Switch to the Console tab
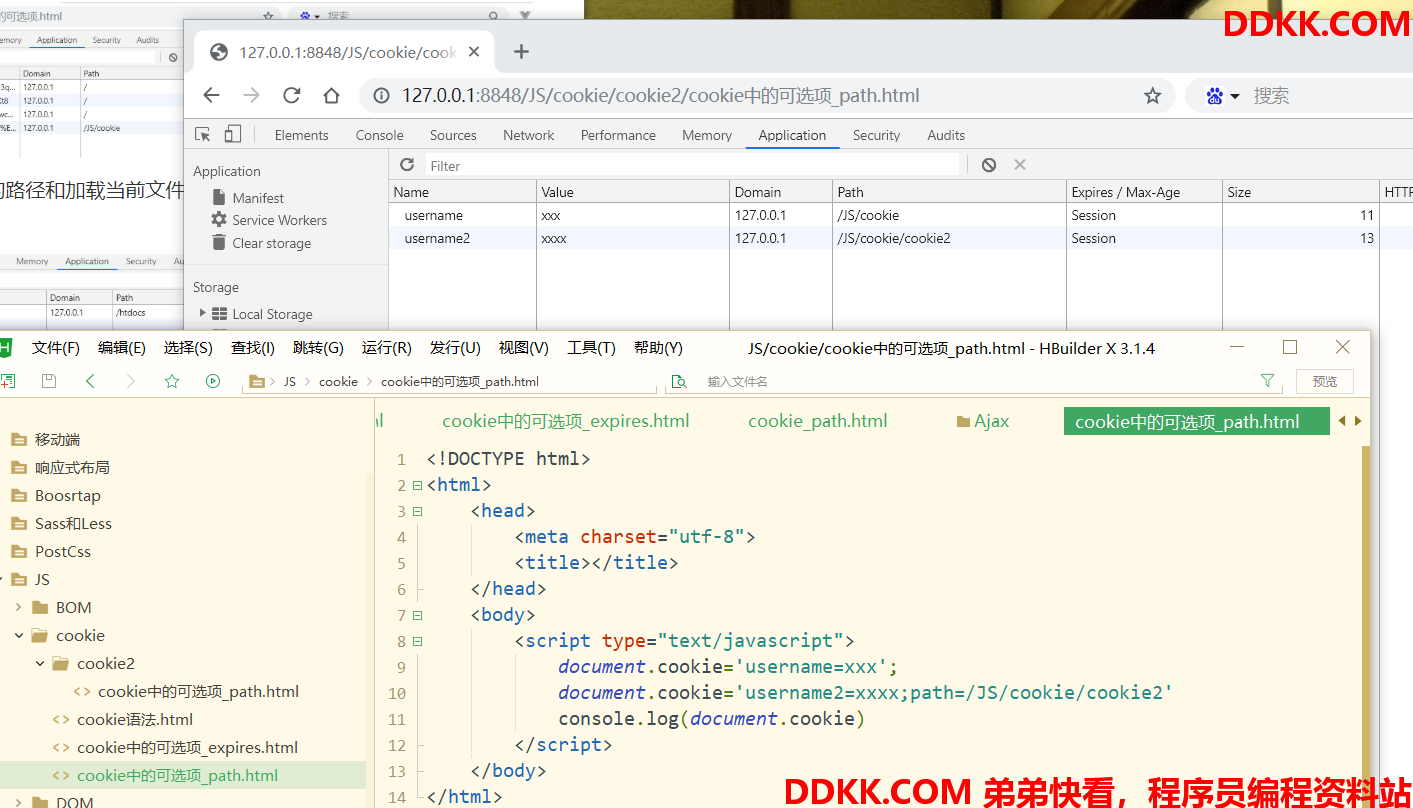Screen dimensions: 1413x808 click(x=380, y=135)
